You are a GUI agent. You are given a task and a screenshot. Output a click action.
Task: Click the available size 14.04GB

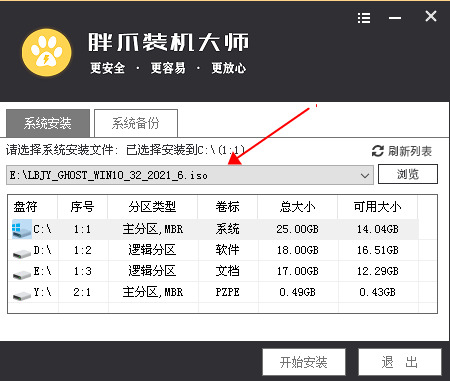pos(378,229)
